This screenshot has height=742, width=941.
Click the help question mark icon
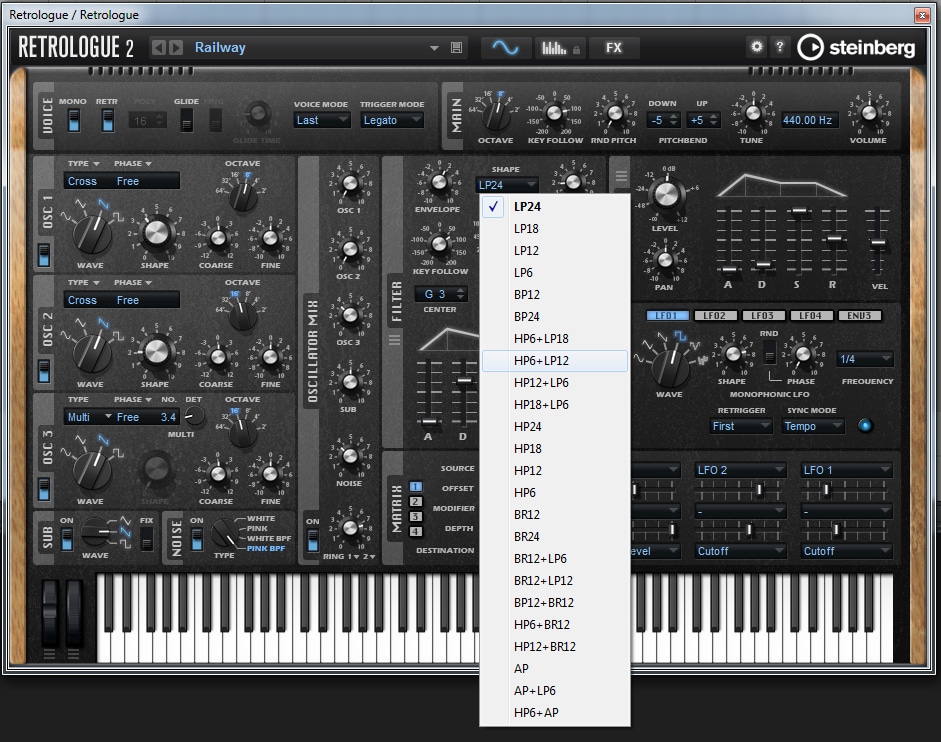point(780,46)
